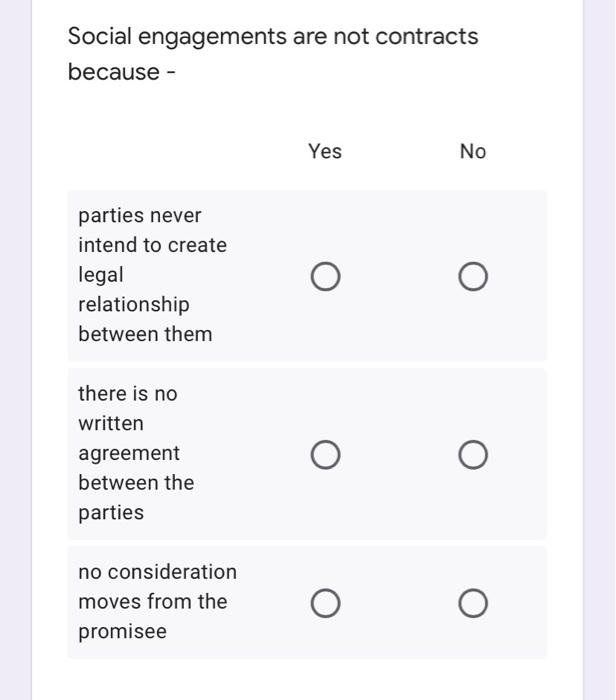Screen dimensions: 616x700
Task: Click the word "promisee" in the third statement
Action: click(x=122, y=632)
